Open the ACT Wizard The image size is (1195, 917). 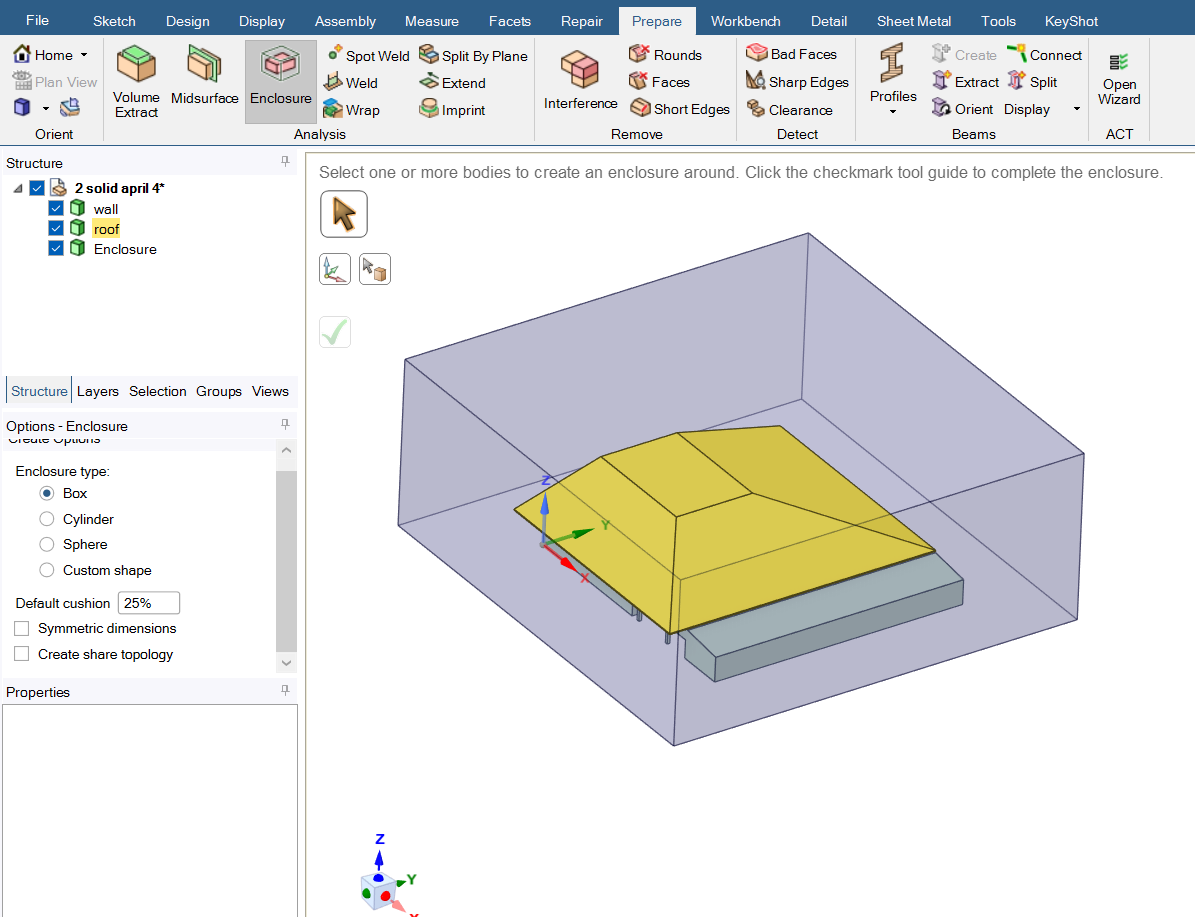[x=1119, y=80]
